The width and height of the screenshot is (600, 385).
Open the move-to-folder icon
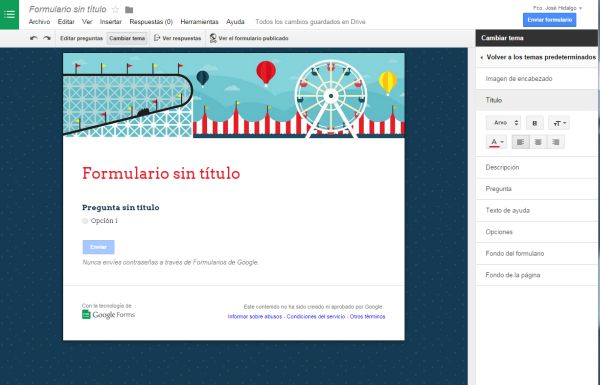(129, 10)
